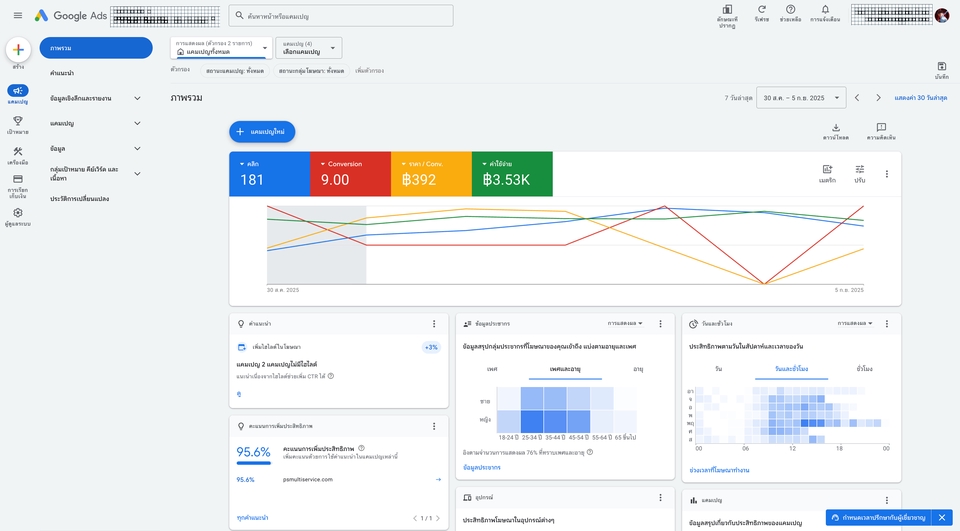This screenshot has height=531, width=960.
Task: Click the round Create plus button
Action: tap(18, 50)
